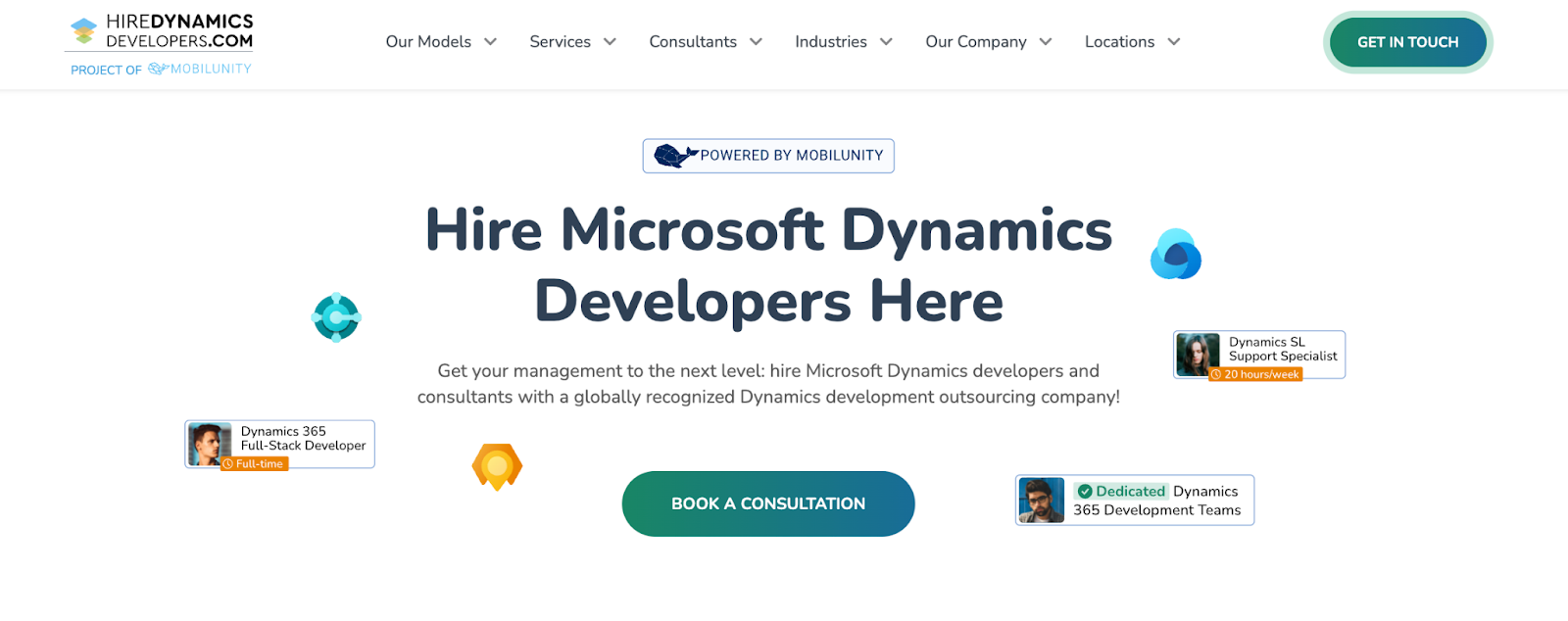Click the orange hexagon Dynamics icon
This screenshot has width=1568, height=621.
[497, 466]
